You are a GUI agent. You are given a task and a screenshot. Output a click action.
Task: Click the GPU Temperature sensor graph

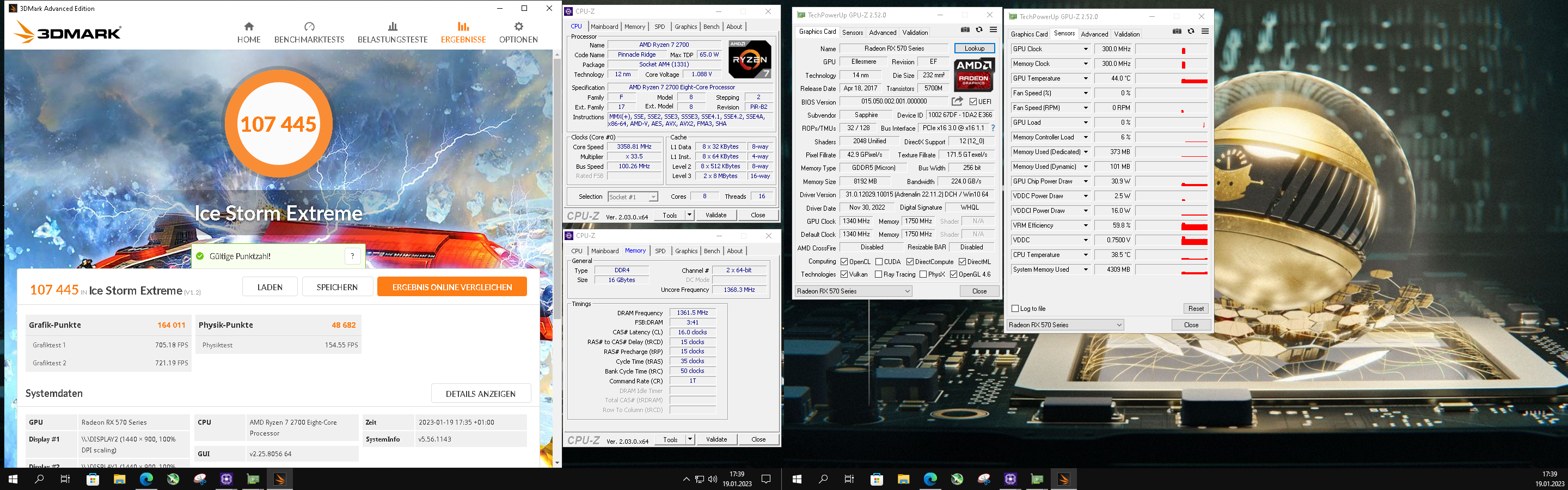coord(1171,78)
